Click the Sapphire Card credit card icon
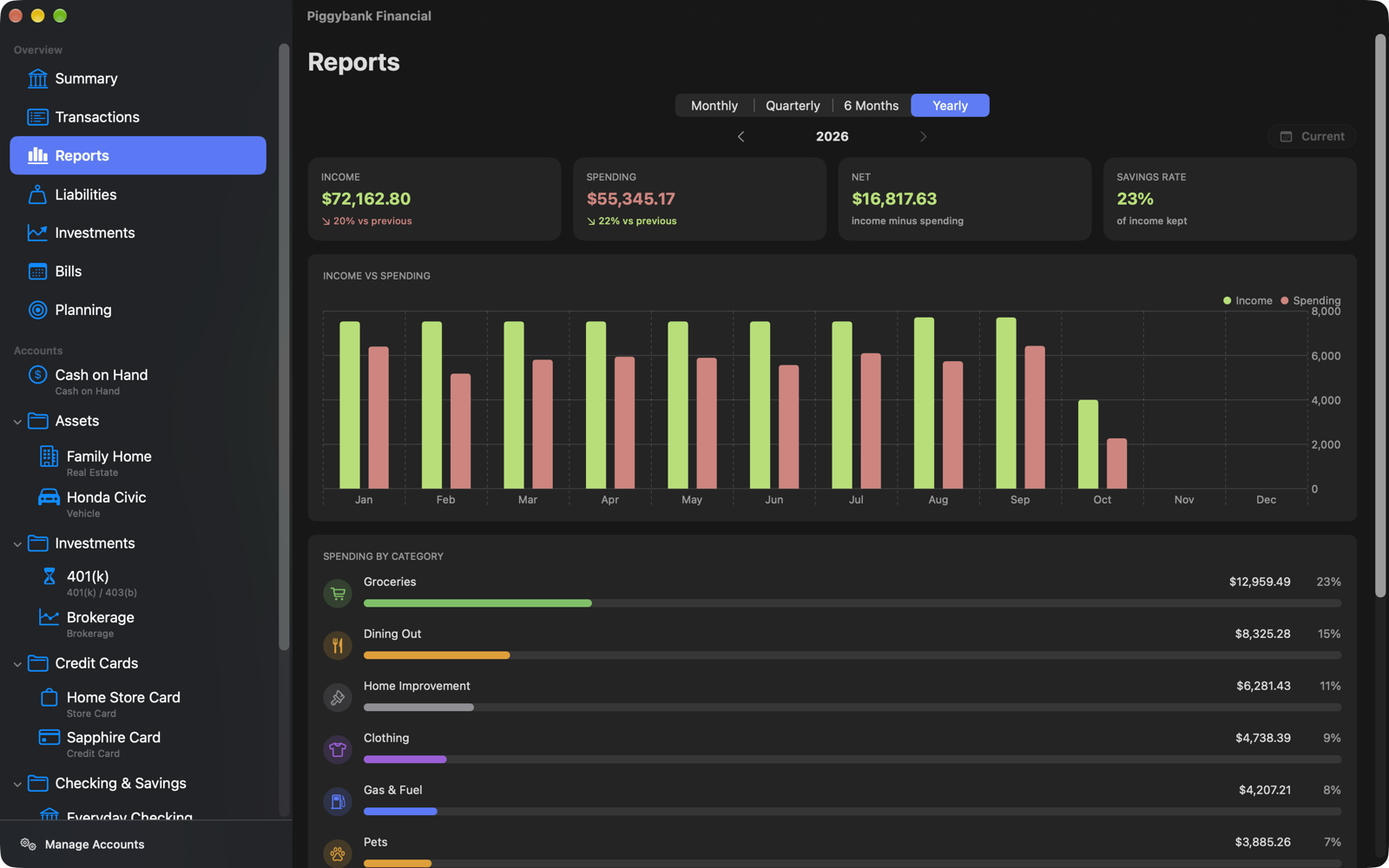The image size is (1389, 868). click(x=49, y=738)
